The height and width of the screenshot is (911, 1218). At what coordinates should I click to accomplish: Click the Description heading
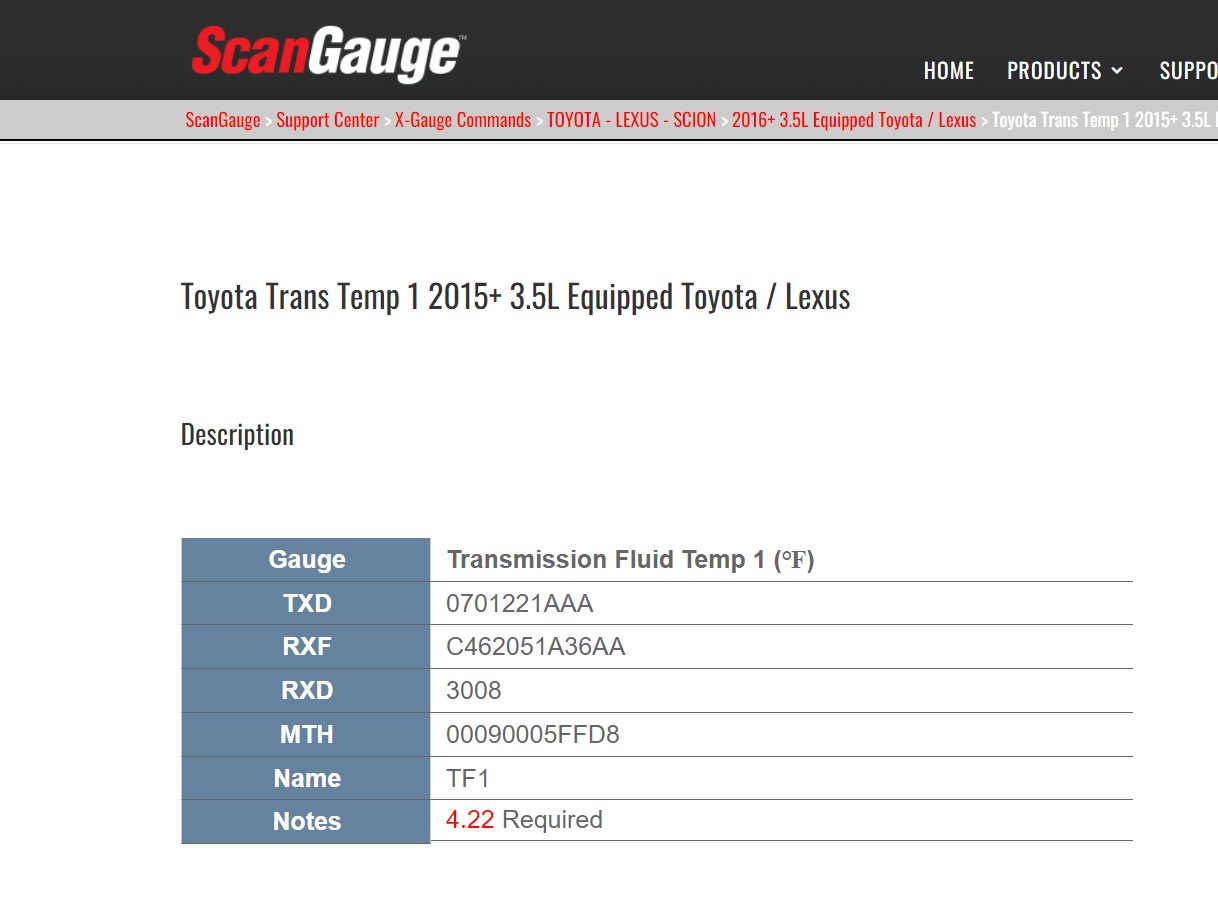point(237,434)
